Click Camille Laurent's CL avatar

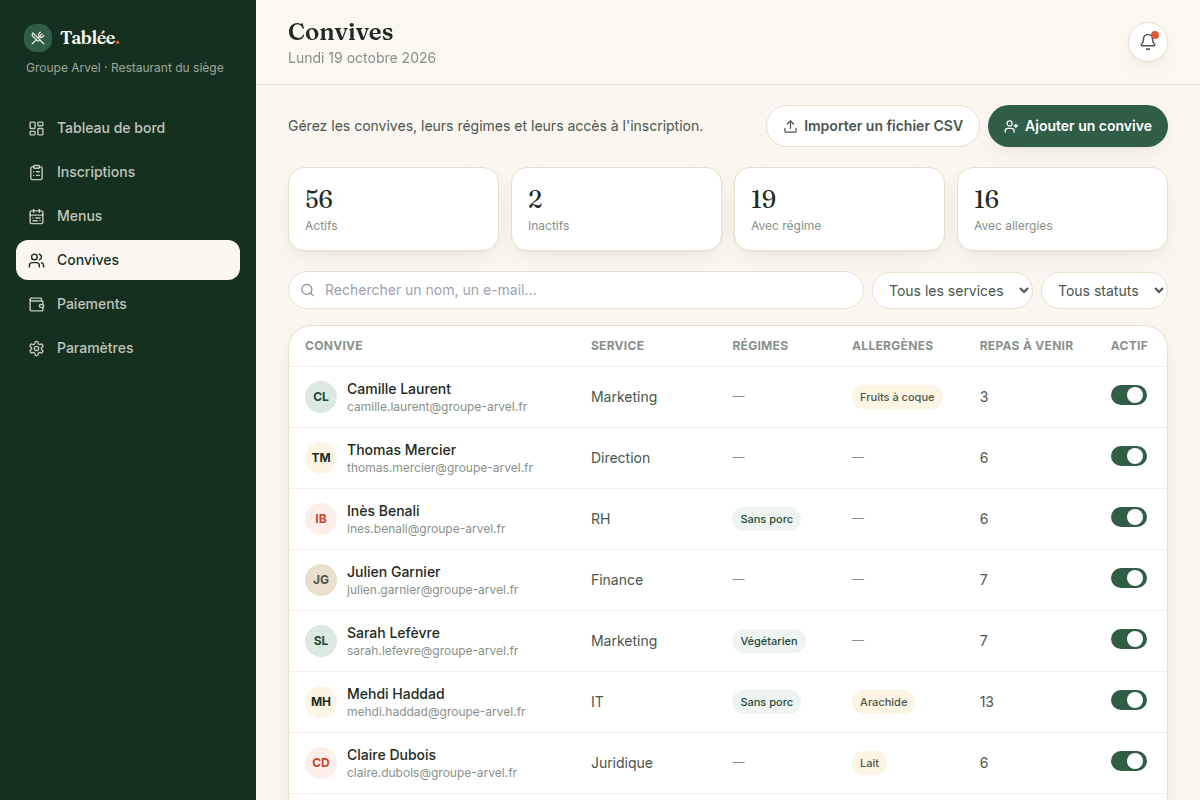pos(321,397)
